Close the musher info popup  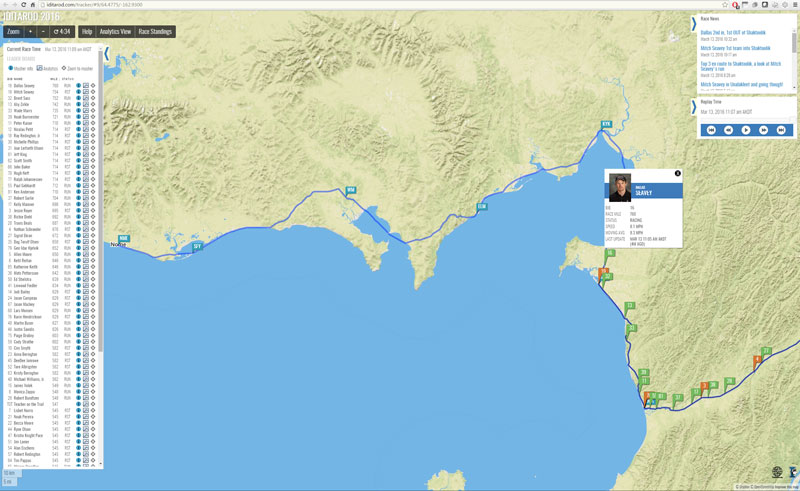(x=677, y=174)
